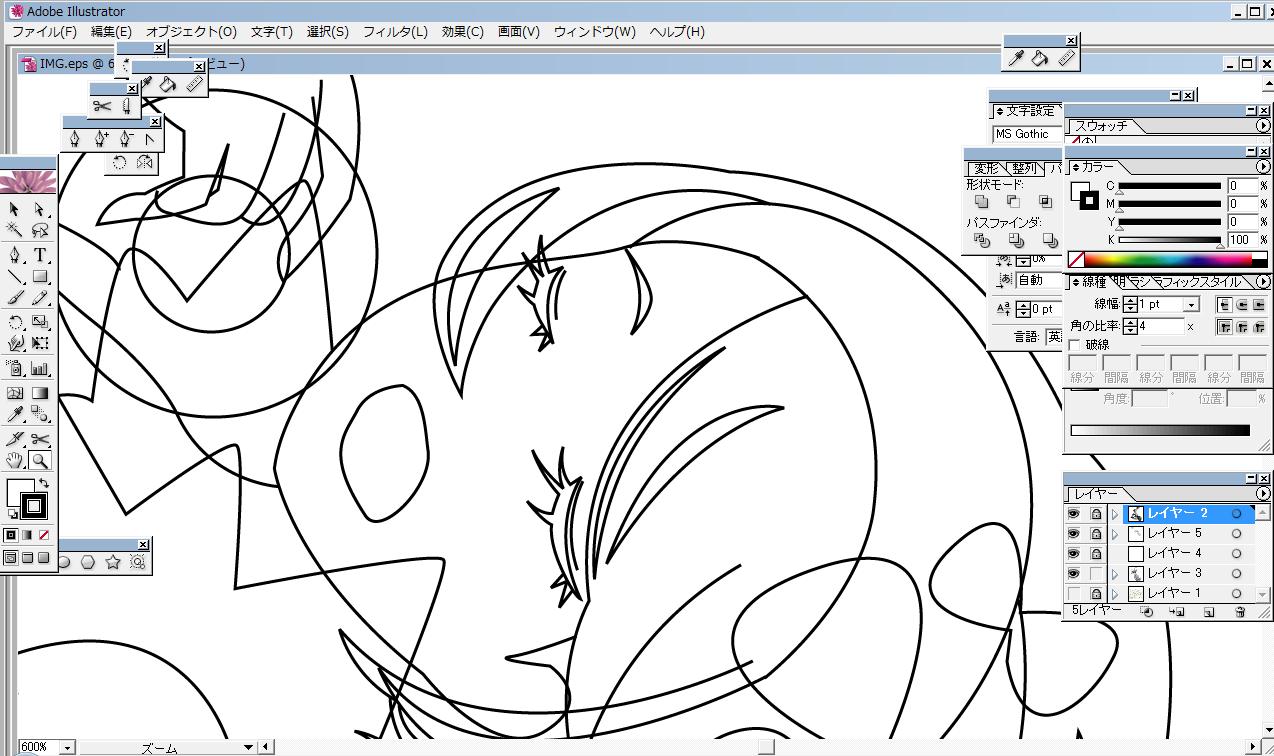This screenshot has width=1274, height=756.
Task: Click Measure tool in top-right floating palette
Action: coord(1066,59)
